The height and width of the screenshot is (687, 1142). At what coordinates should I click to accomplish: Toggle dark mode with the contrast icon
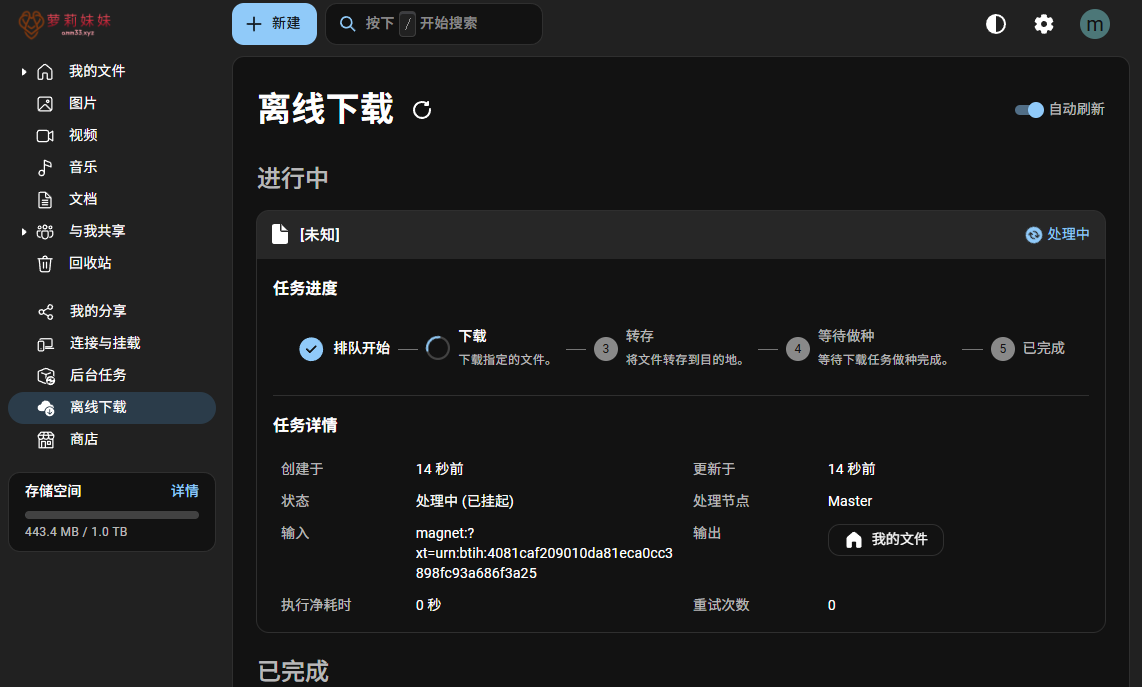(996, 24)
